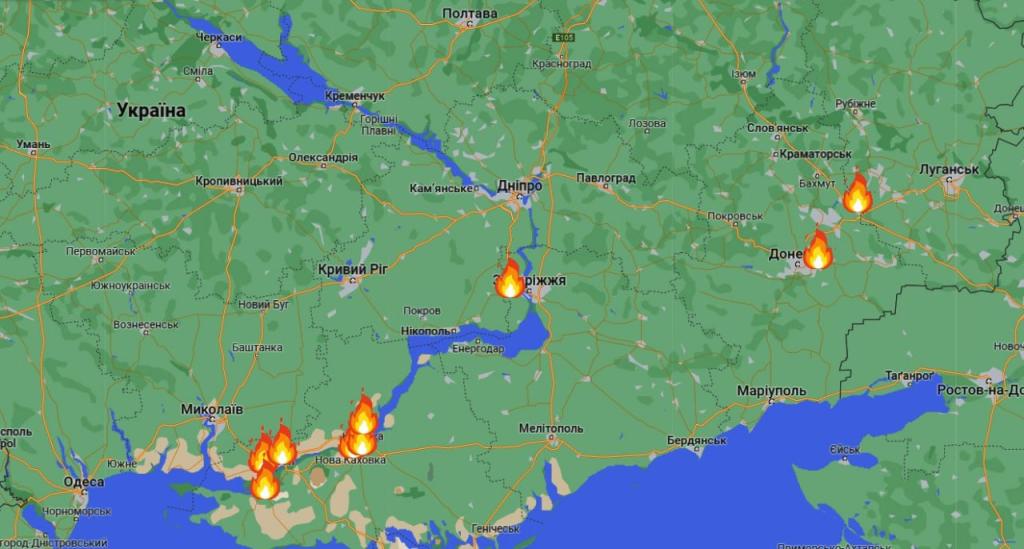The height and width of the screenshot is (549, 1024).
Task: Click the Дніпро city marker dot
Action: tap(520, 196)
